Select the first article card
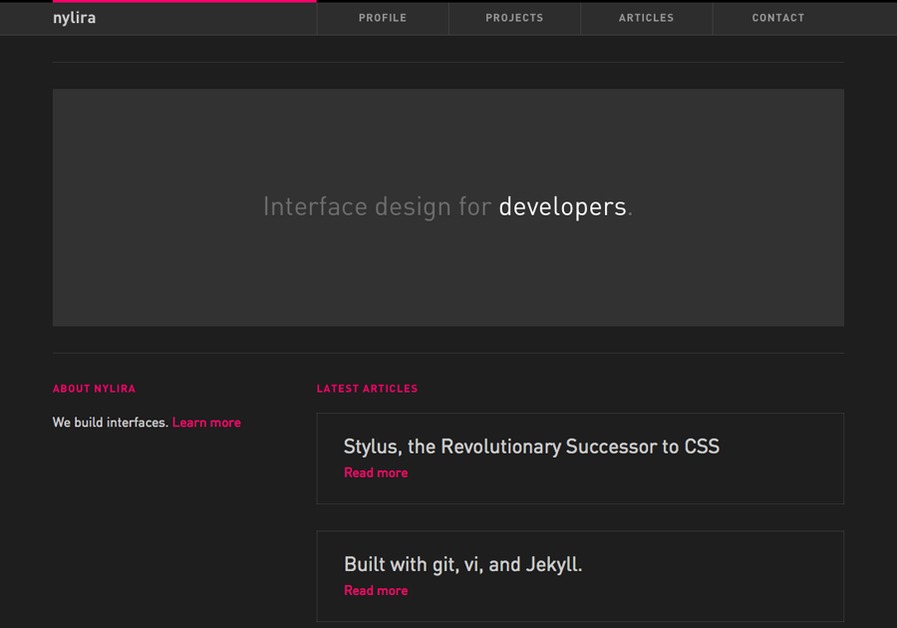The height and width of the screenshot is (628, 897). (x=580, y=458)
